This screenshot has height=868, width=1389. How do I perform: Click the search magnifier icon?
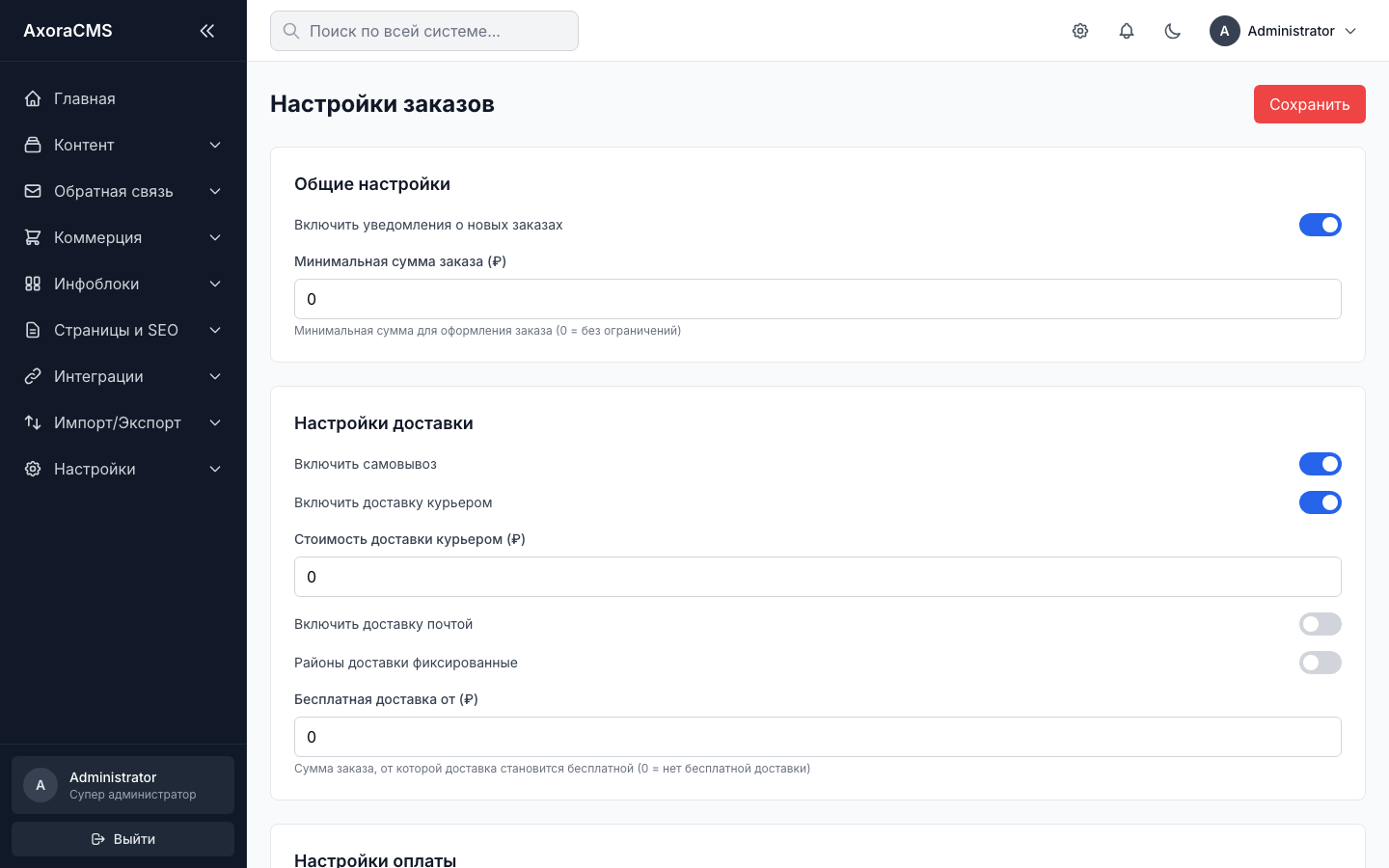[x=291, y=31]
